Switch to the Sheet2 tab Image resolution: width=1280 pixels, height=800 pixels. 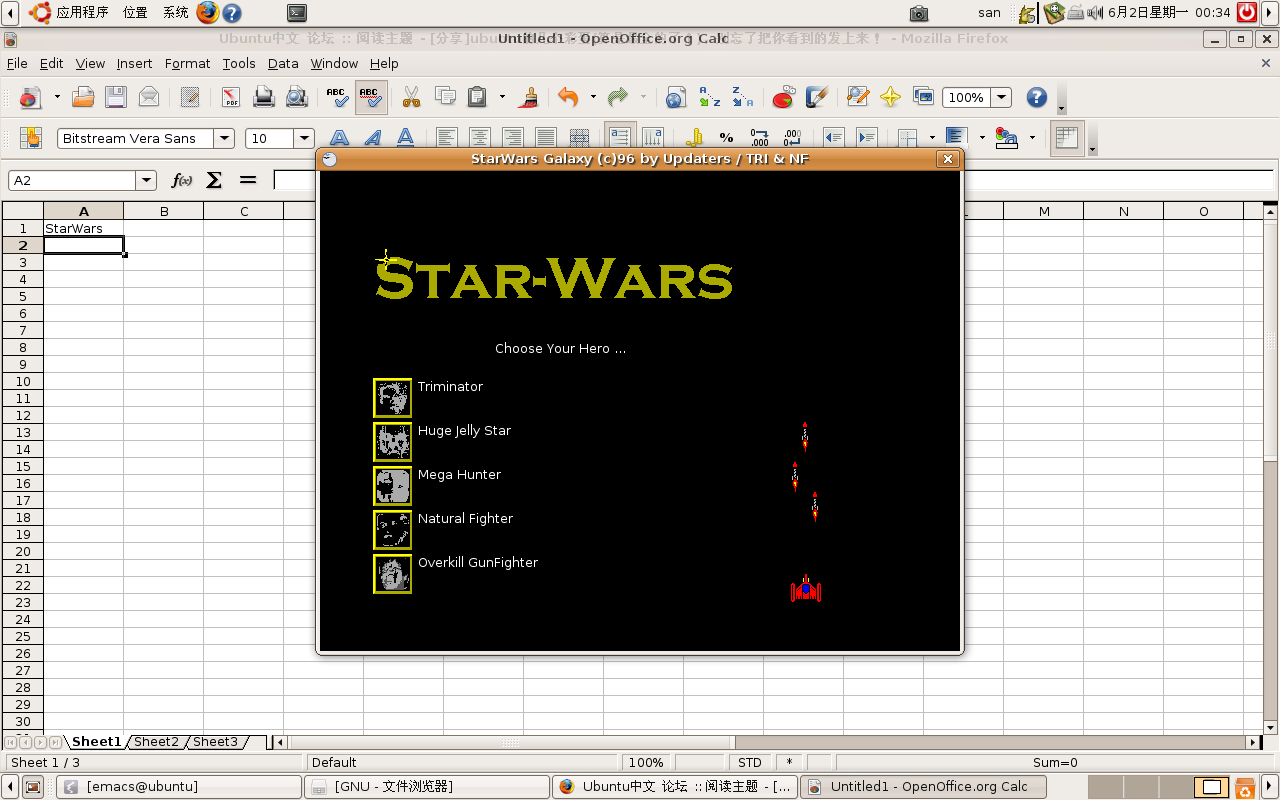point(157,742)
